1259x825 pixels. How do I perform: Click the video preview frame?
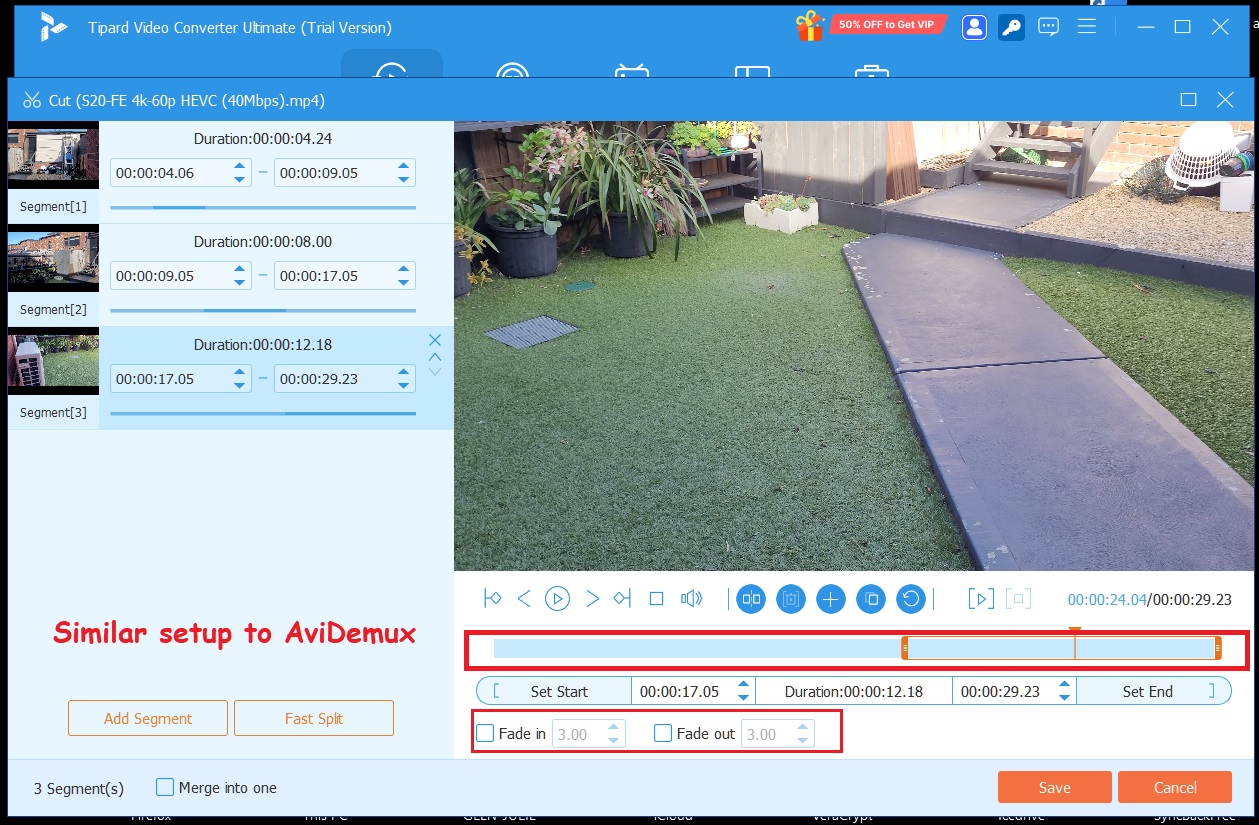click(856, 346)
